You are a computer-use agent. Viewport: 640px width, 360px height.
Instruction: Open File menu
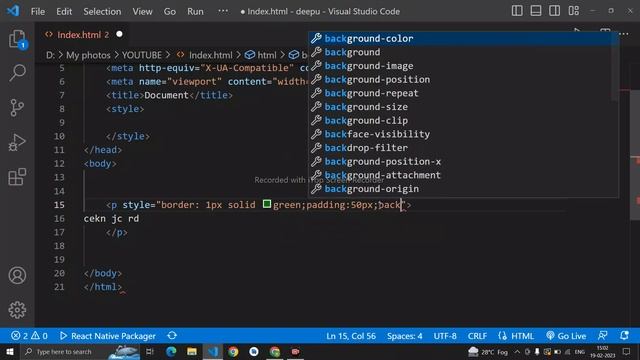click(38, 11)
